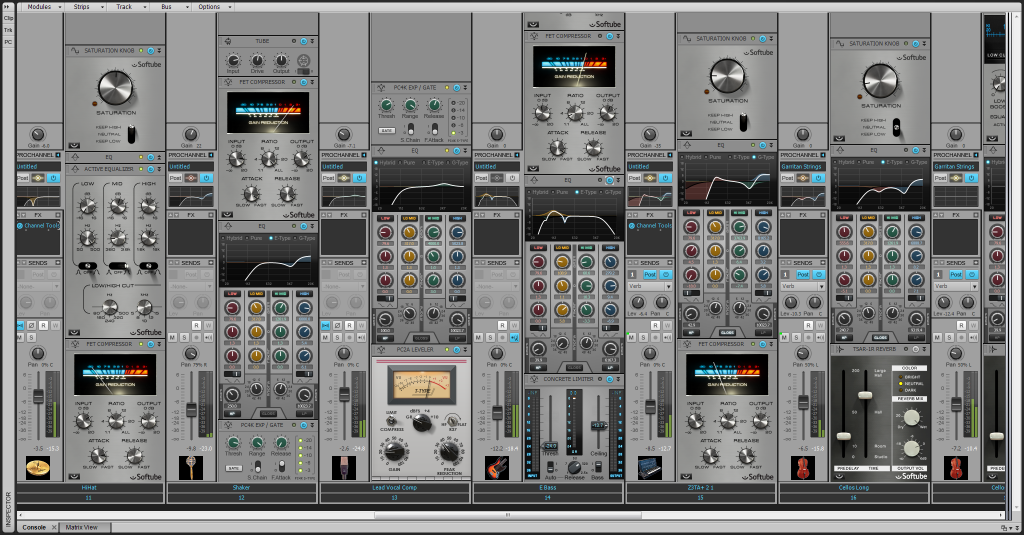Click Post button on HiHat ProChannel
The width and height of the screenshot is (1024, 535).
point(23,178)
